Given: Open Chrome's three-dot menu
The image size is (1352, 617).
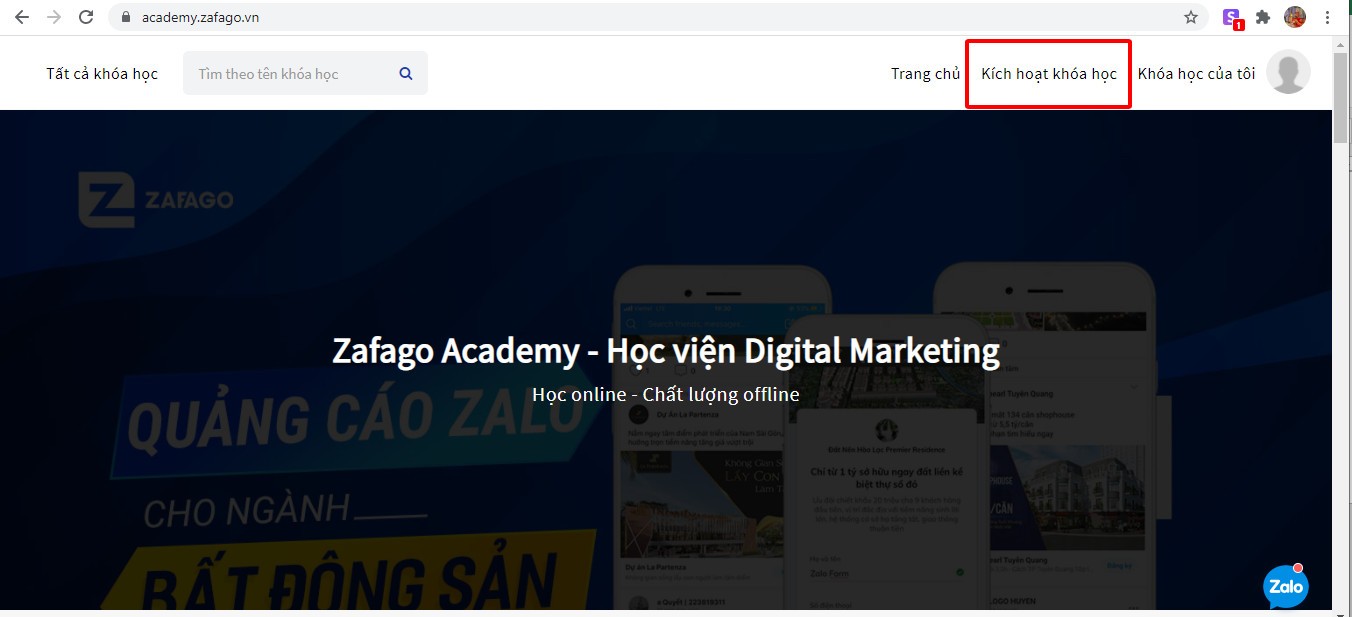Looking at the screenshot, I should (1327, 17).
